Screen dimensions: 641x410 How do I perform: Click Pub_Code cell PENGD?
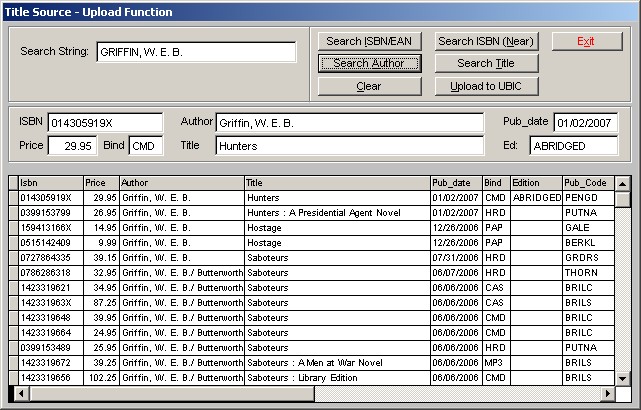[589, 198]
